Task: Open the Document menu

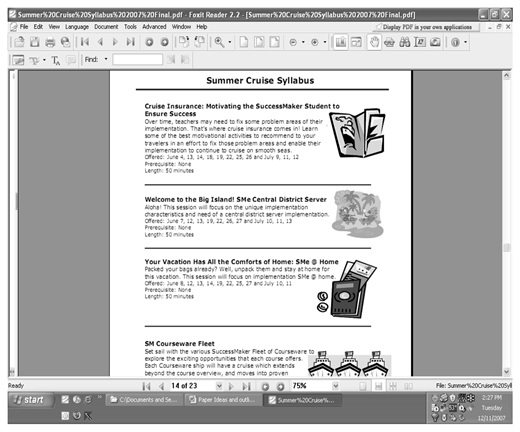Action: click(106, 27)
